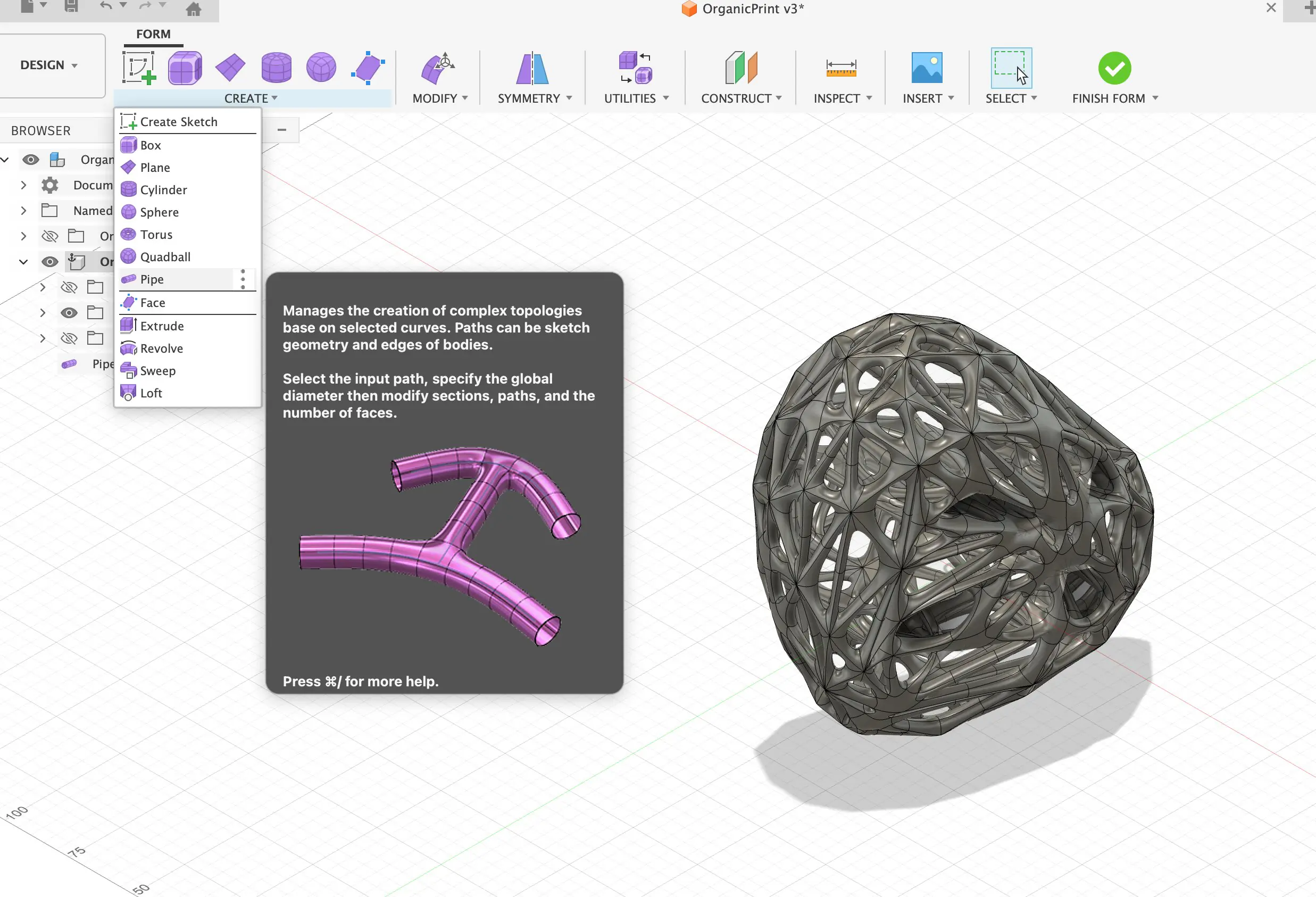This screenshot has width=1316, height=897.
Task: Click the FINISH FORM checkmark button
Action: pyautogui.click(x=1113, y=69)
